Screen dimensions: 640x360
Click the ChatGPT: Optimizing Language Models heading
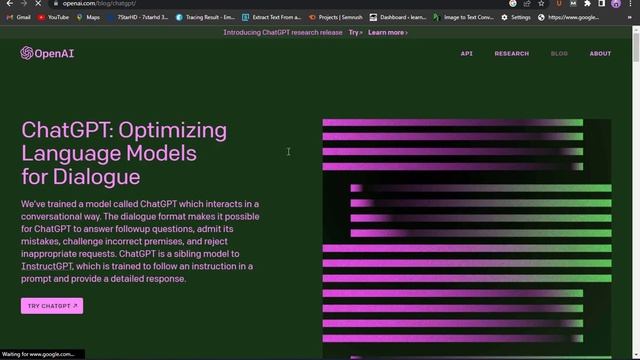(x=124, y=153)
